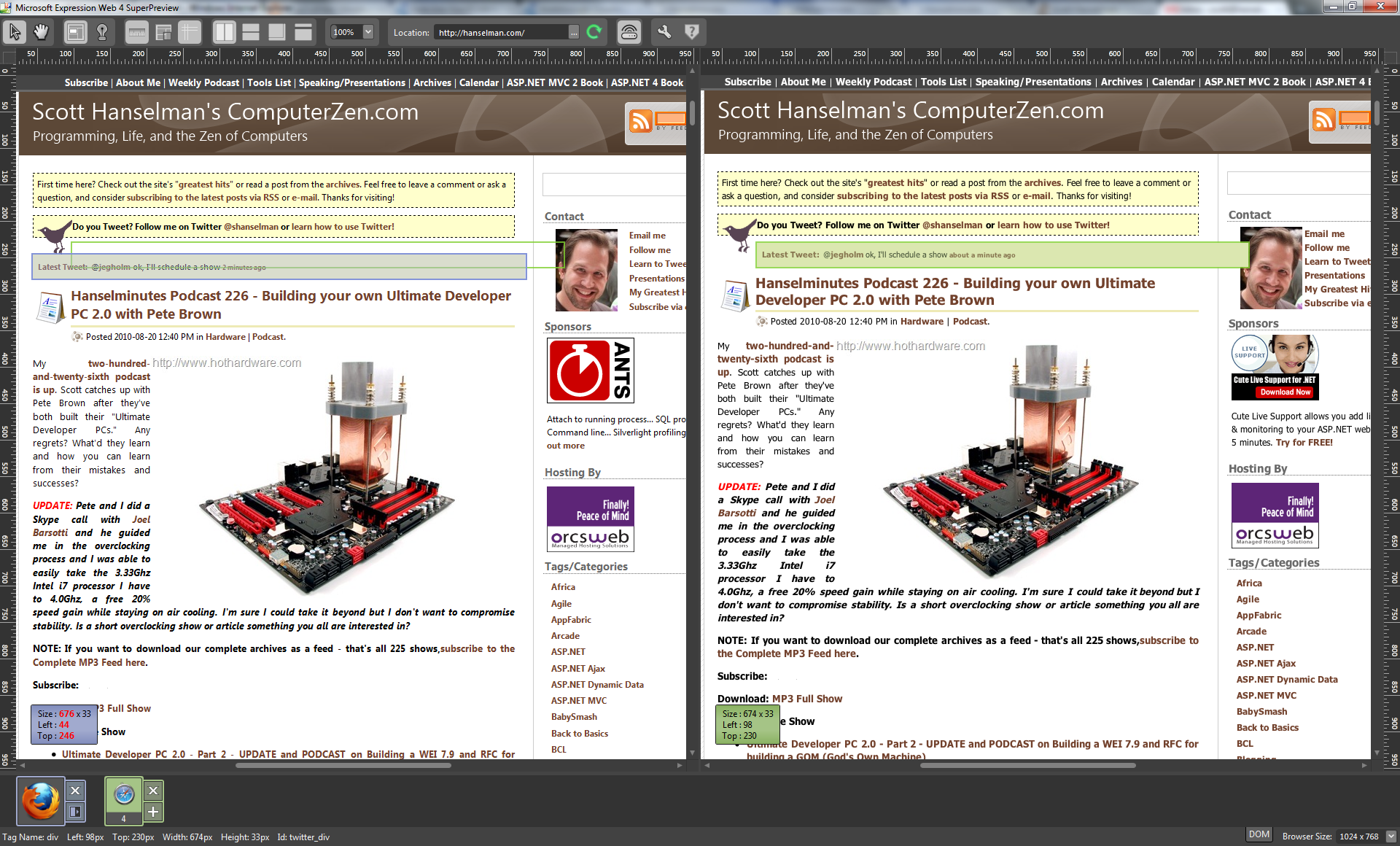
Task: Switch to overlay layout mode
Action: [277, 32]
